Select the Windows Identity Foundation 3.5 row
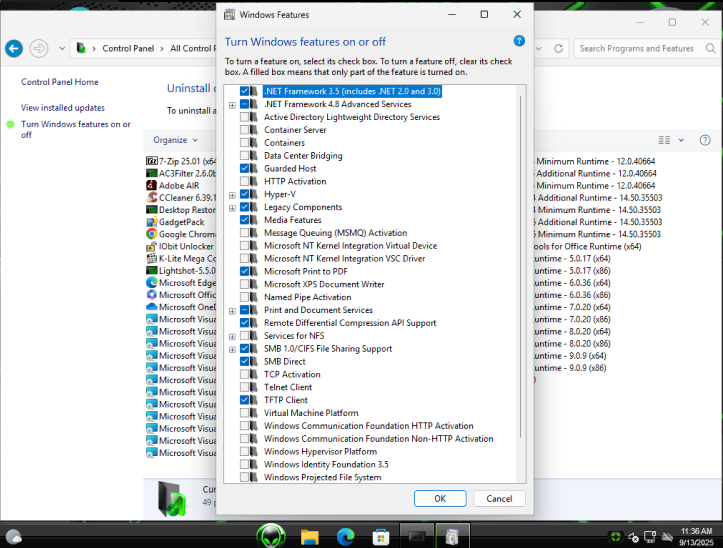Screen dimensions: 723x548 point(326,465)
